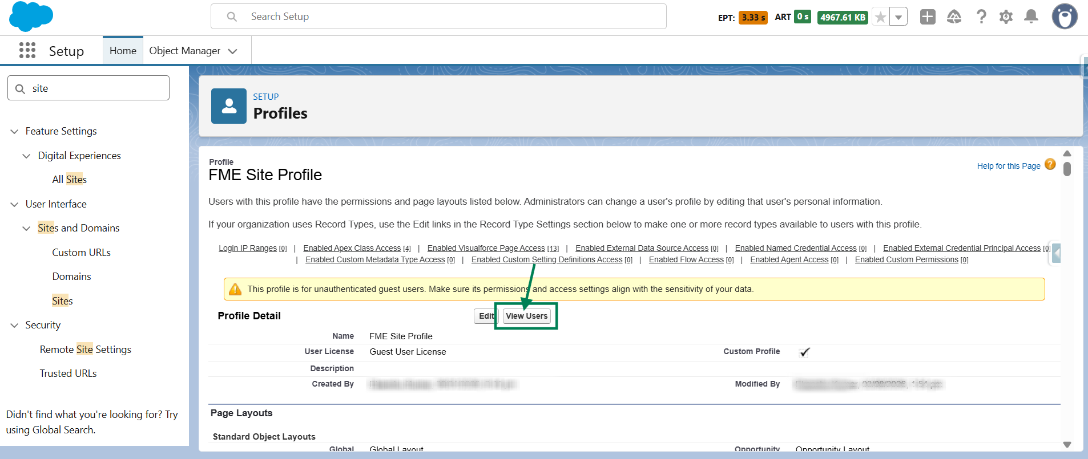This screenshot has width=1088, height=459.
Task: Click the Page Layouts section heading
Action: (x=241, y=413)
